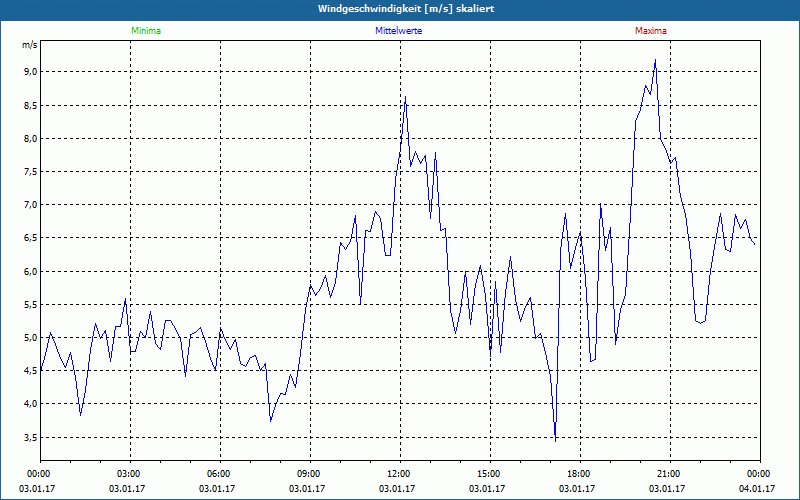This screenshot has height=500, width=800.
Task: Click the 9,0 y-axis value
Action: 31,72
